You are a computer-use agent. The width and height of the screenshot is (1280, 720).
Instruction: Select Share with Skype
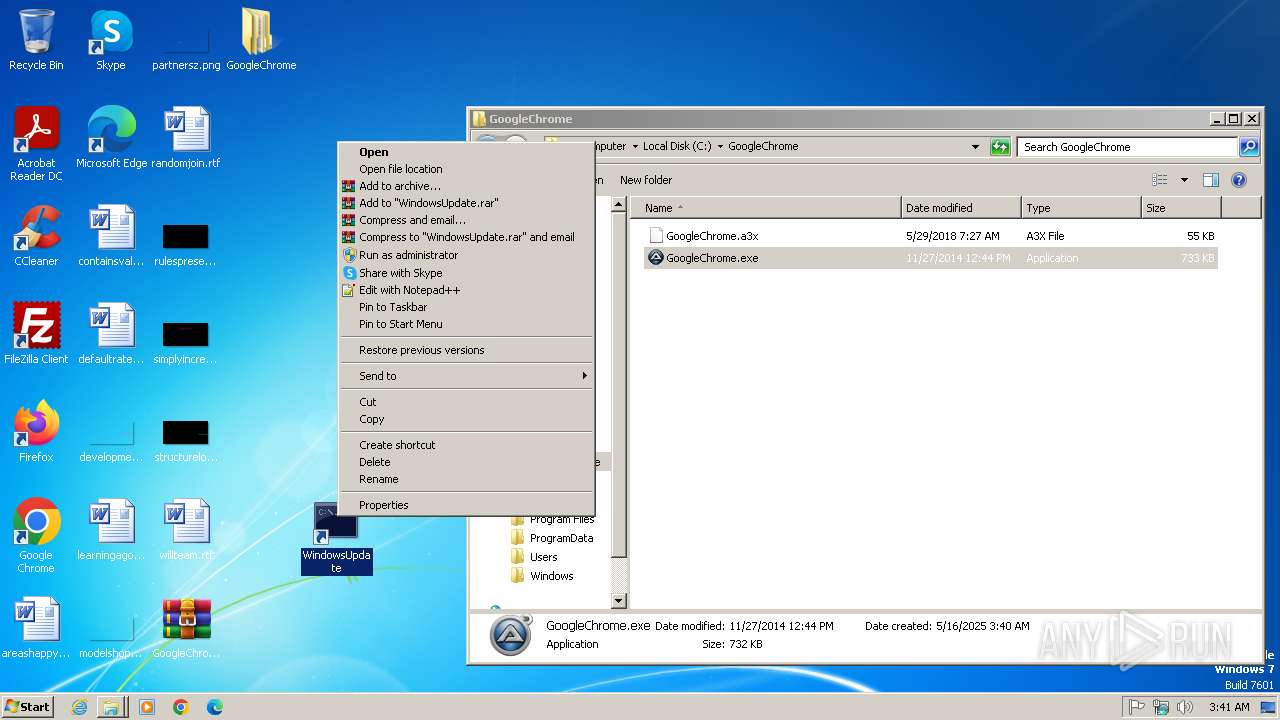pyautogui.click(x=466, y=273)
